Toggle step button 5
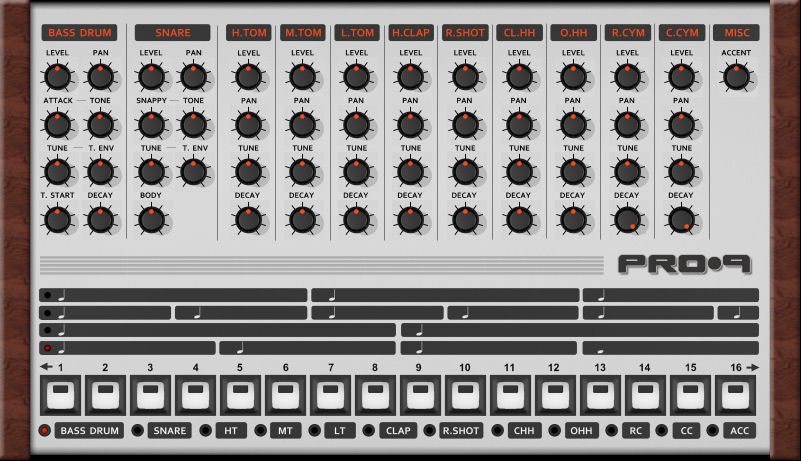 240,395
